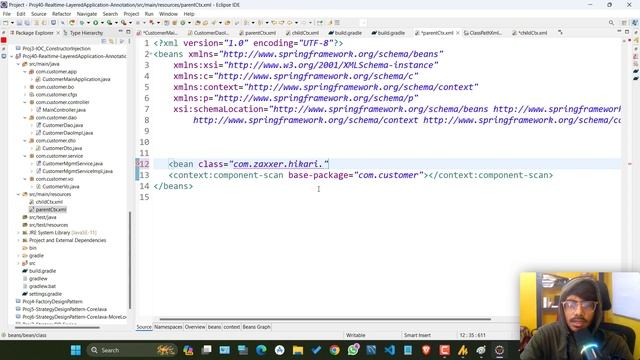Open the Window menu
This screenshot has height=360, width=640.
(168, 14)
